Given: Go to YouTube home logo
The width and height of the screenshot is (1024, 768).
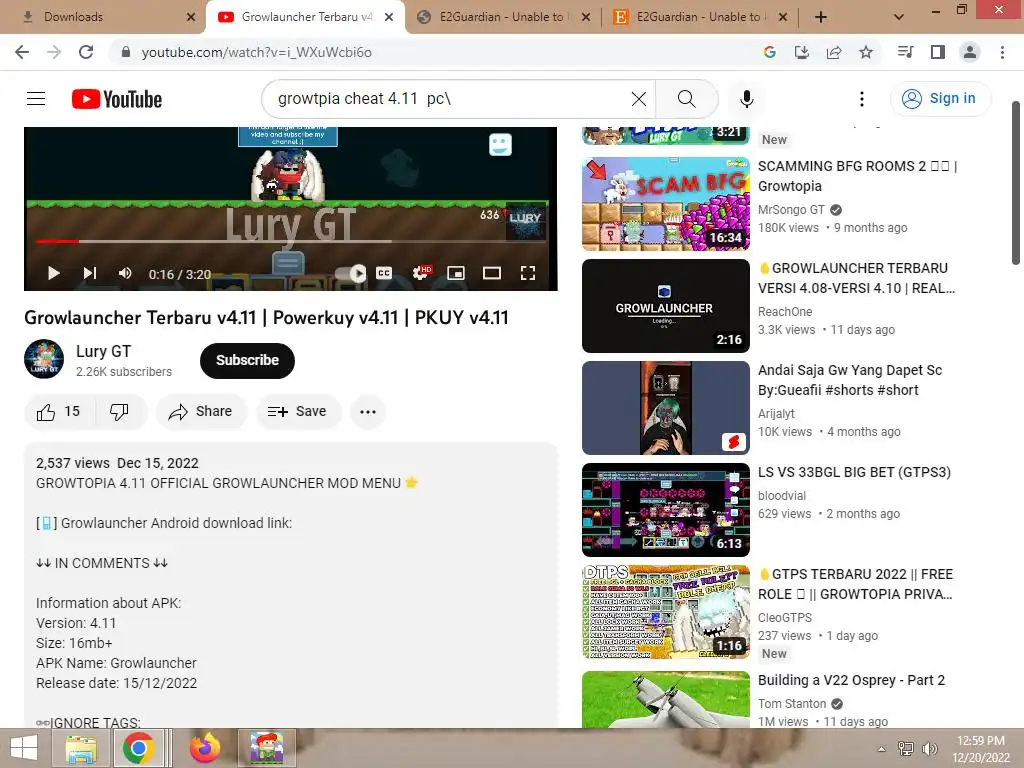Looking at the screenshot, I should (117, 99).
